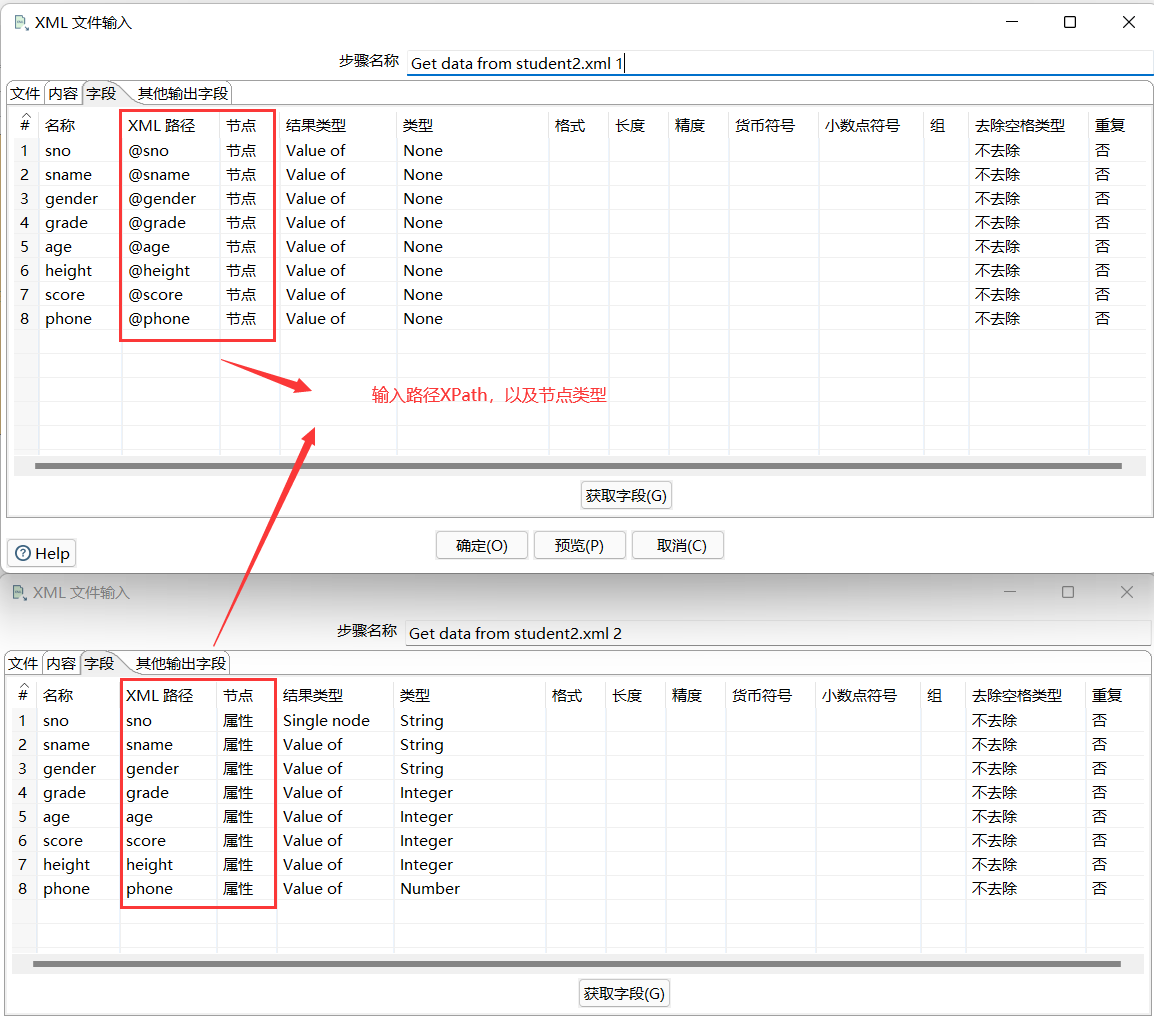Select the @age XML path cell
This screenshot has height=1019, width=1154.
click(x=171, y=246)
